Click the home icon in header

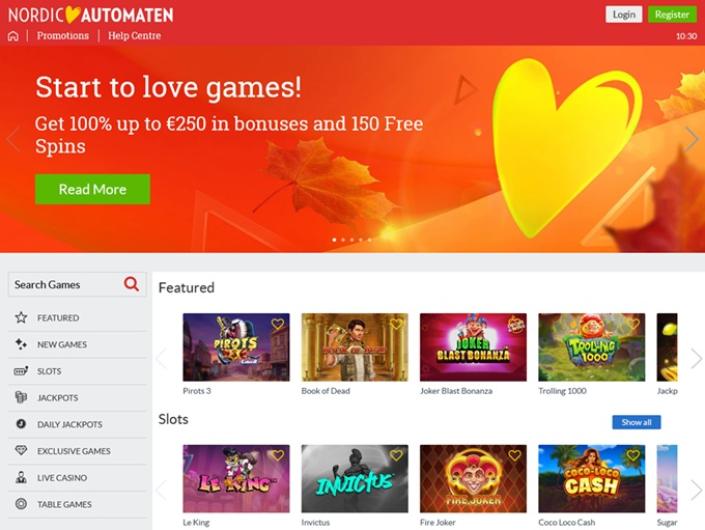click(x=13, y=36)
